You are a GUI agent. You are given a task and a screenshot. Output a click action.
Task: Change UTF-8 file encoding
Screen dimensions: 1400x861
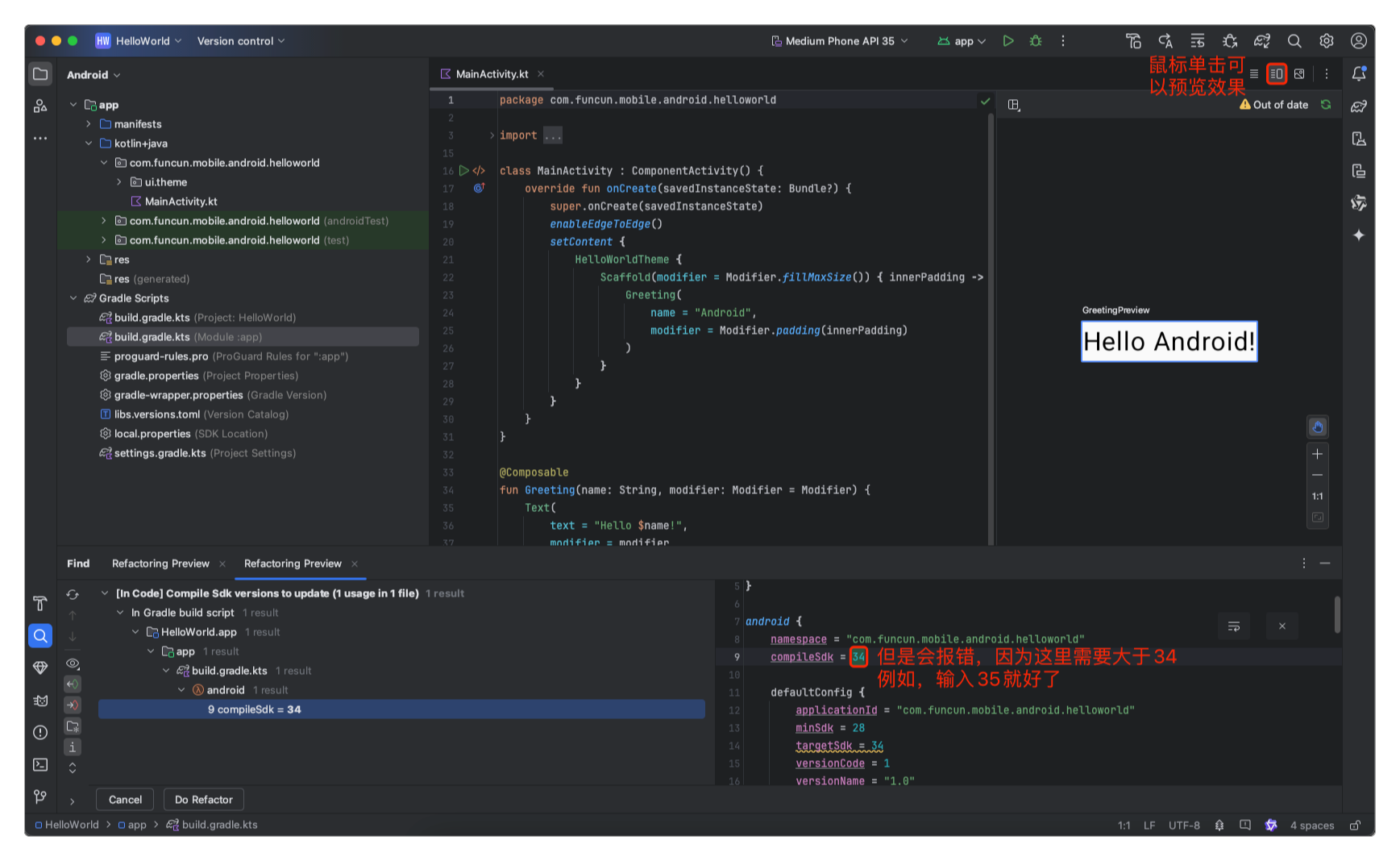pyautogui.click(x=1184, y=826)
